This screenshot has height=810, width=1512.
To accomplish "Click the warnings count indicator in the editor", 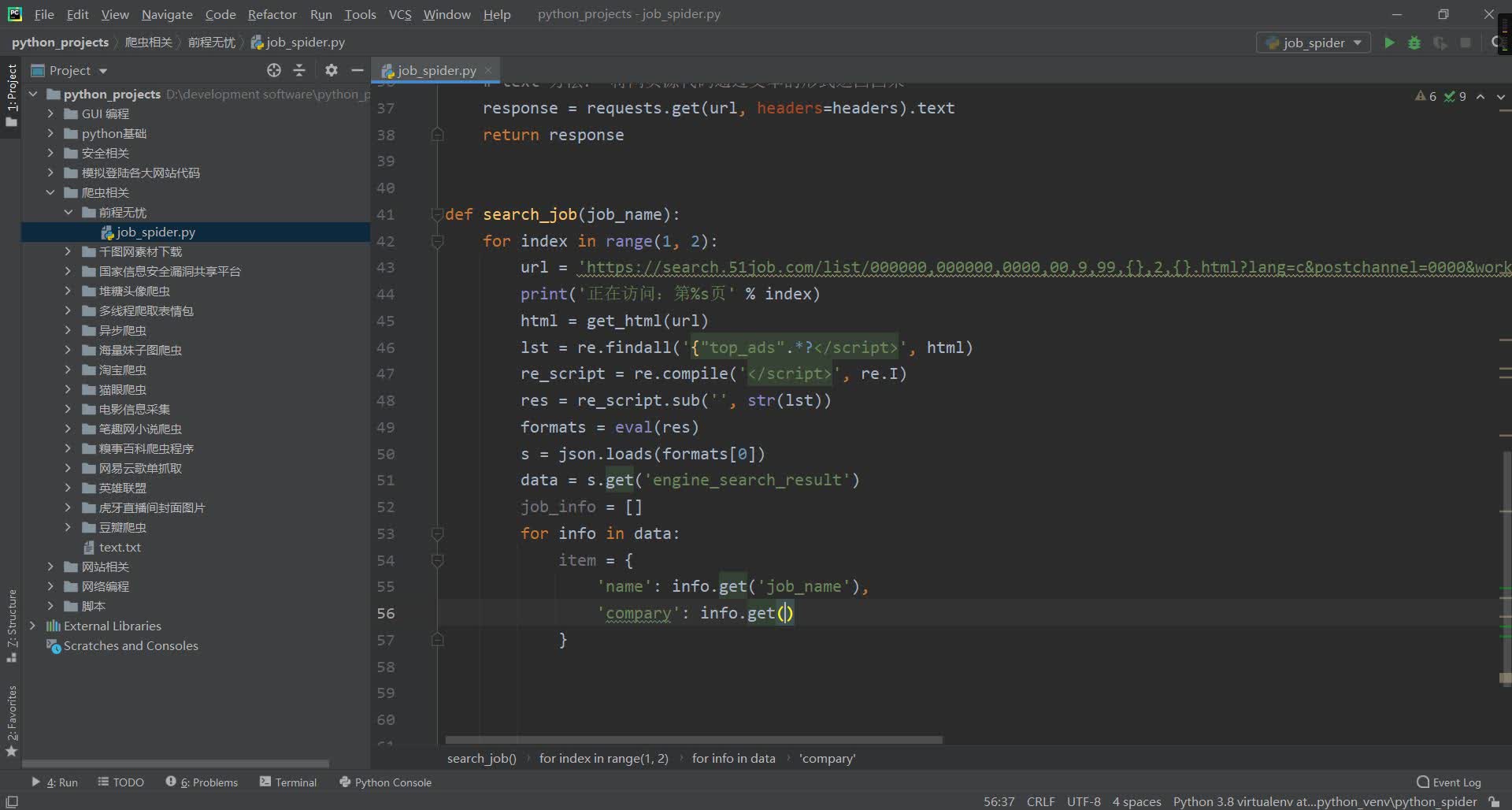I will point(1426,96).
